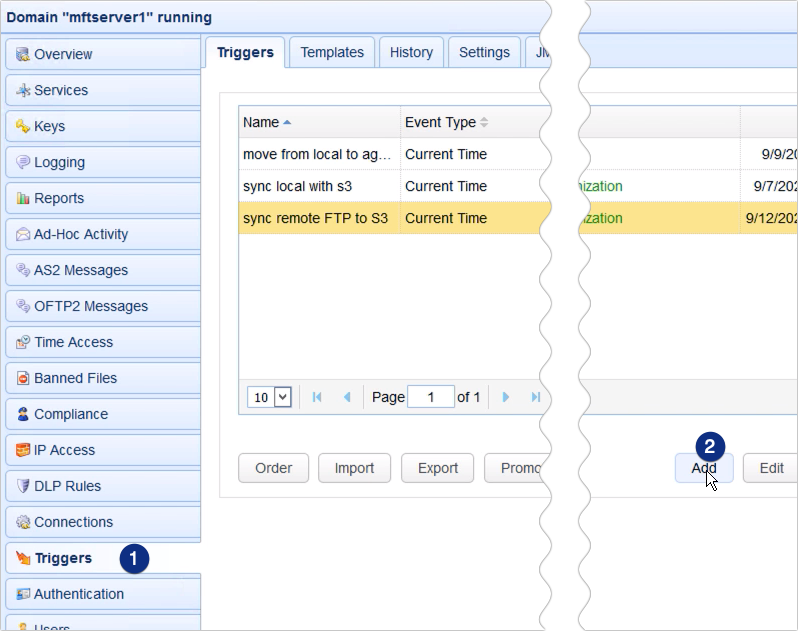Select the Triggers tab
The width and height of the screenshot is (798, 631).
pyautogui.click(x=245, y=52)
